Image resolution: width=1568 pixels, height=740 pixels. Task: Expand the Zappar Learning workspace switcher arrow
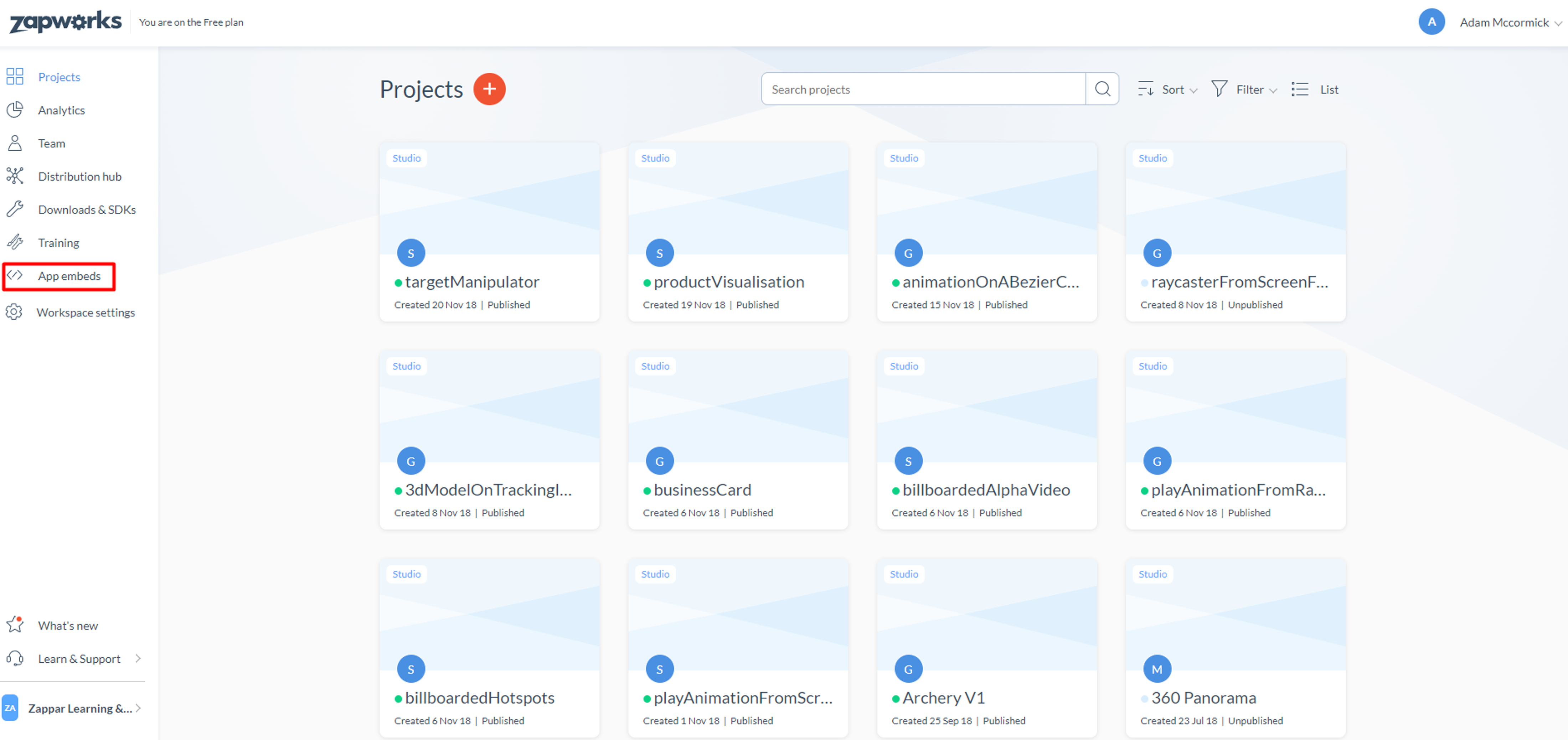[x=138, y=708]
